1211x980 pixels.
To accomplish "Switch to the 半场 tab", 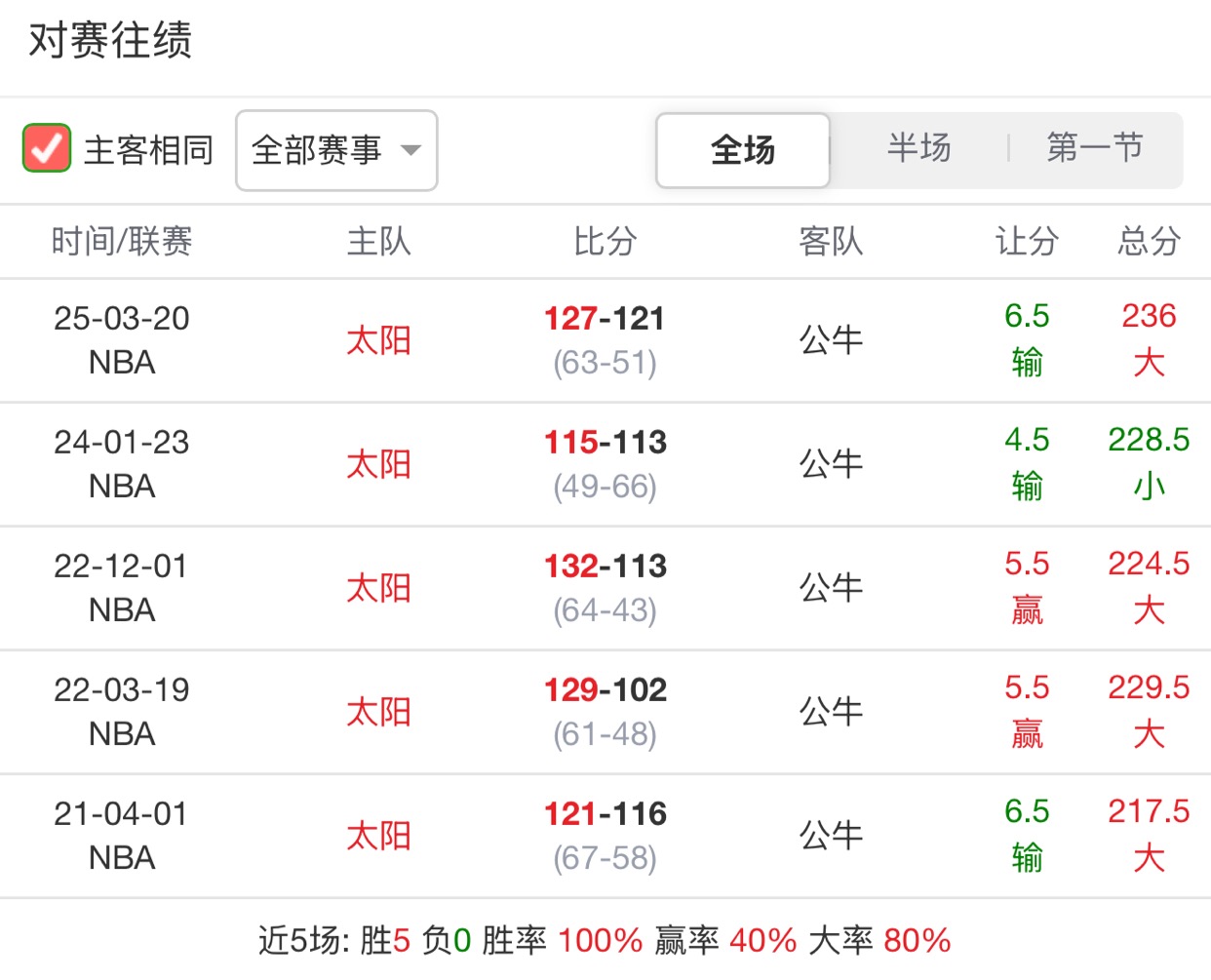I will tap(918, 148).
